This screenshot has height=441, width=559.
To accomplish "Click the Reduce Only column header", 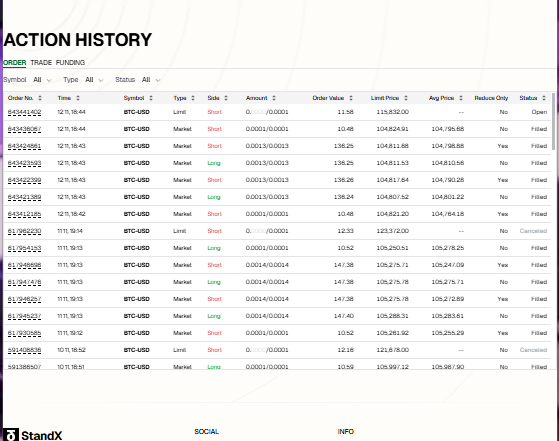I will click(x=491, y=98).
